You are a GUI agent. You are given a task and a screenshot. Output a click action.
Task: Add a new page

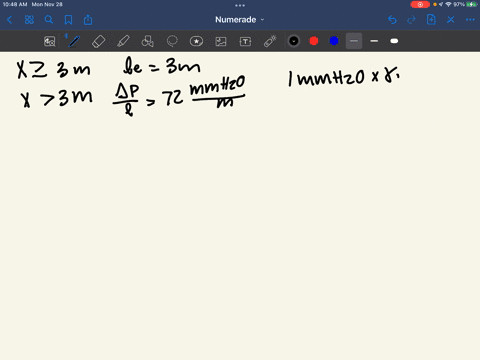coord(431,20)
